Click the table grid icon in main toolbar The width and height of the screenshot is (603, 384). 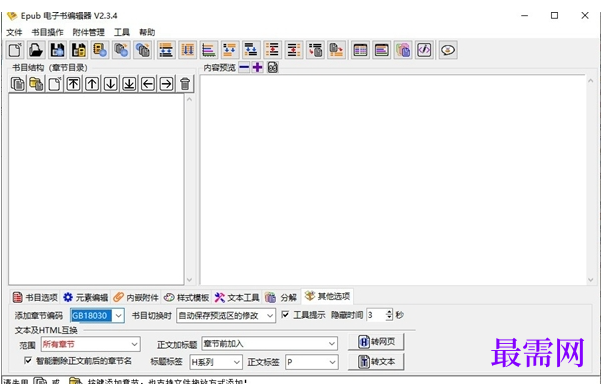pyautogui.click(x=360, y=50)
